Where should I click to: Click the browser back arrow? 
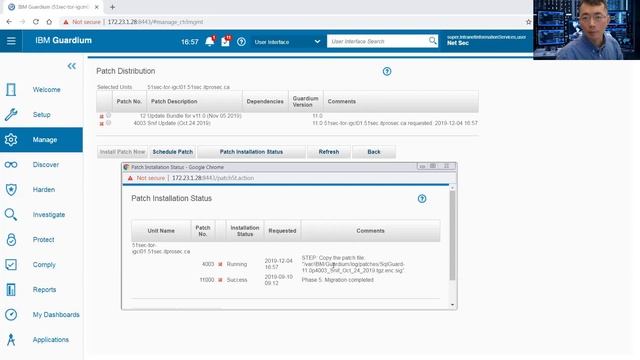click(9, 22)
